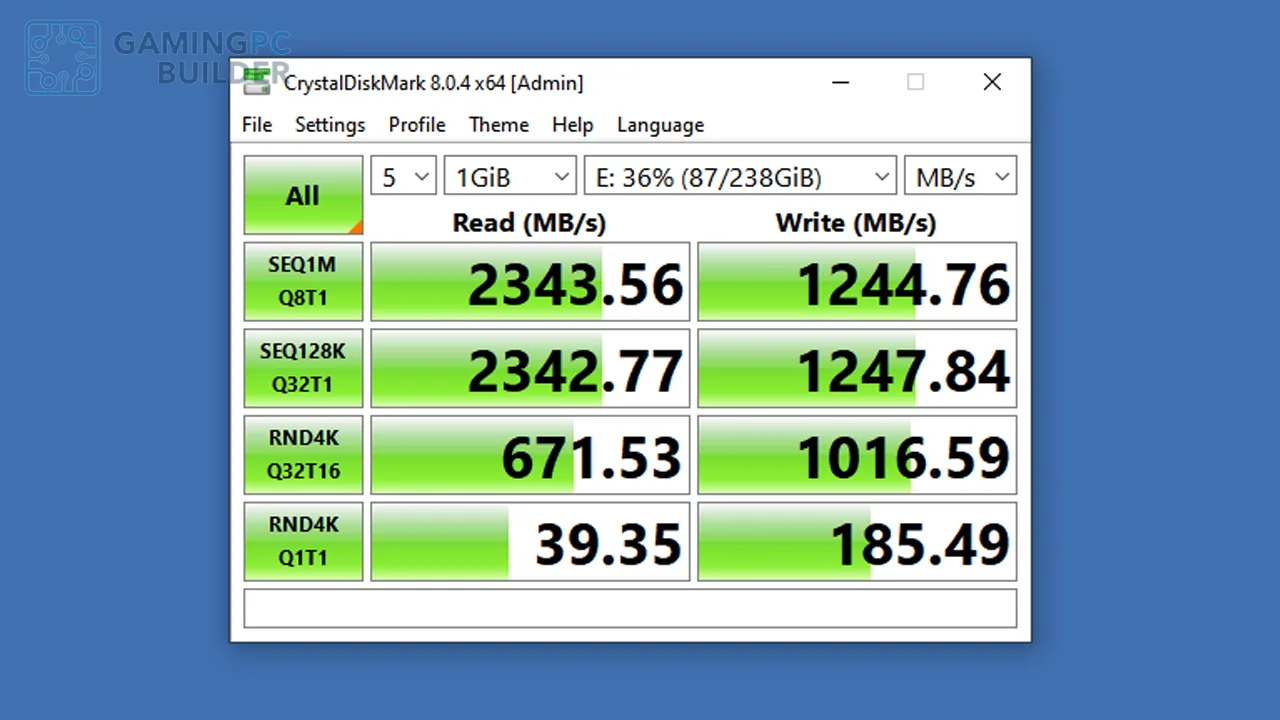1280x720 pixels.
Task: Open the Settings menu
Action: (x=330, y=125)
